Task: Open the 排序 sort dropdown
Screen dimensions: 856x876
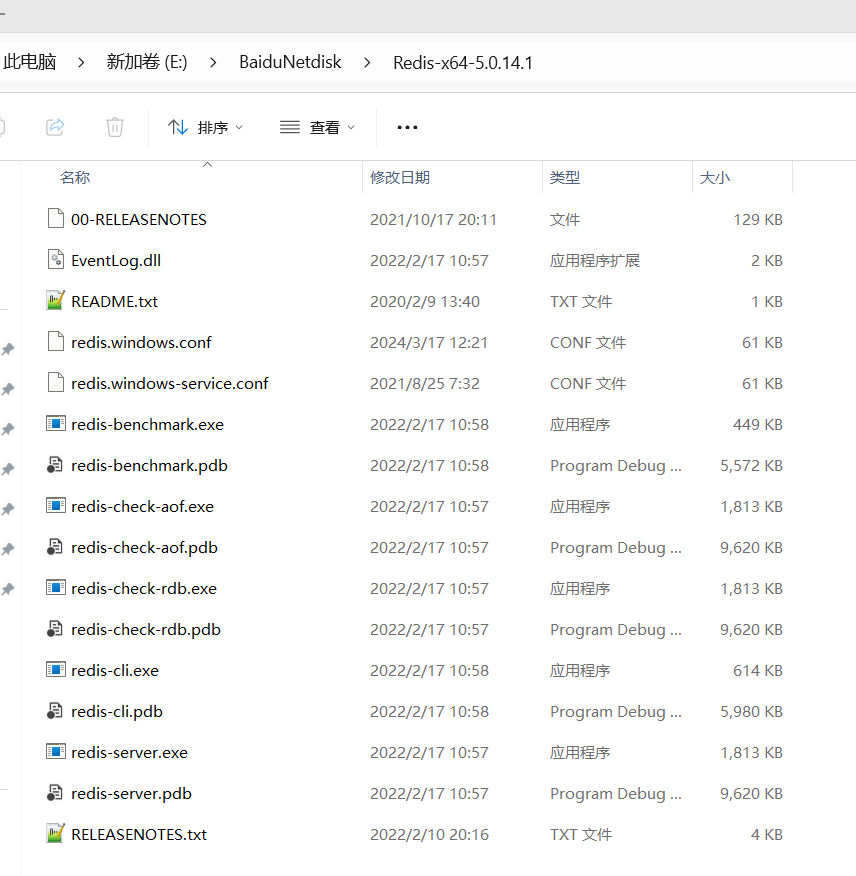Action: (206, 127)
